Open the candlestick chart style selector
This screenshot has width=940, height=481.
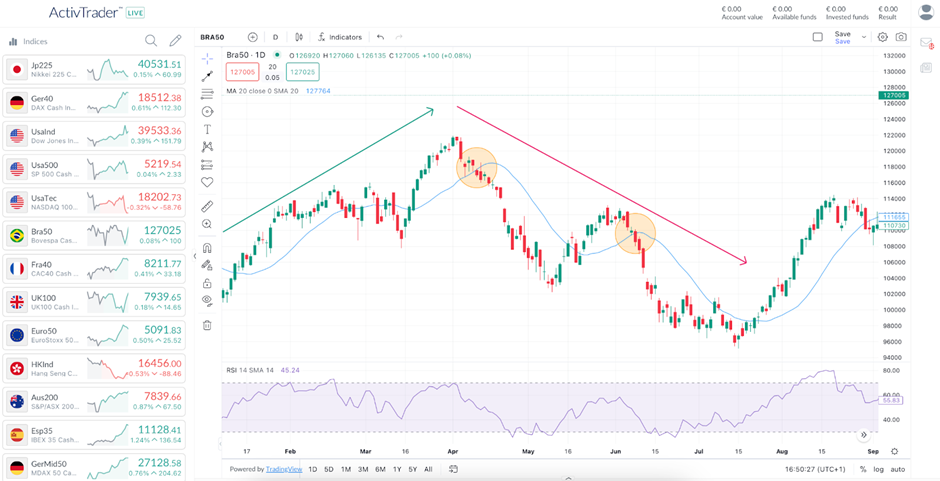pyautogui.click(x=298, y=37)
